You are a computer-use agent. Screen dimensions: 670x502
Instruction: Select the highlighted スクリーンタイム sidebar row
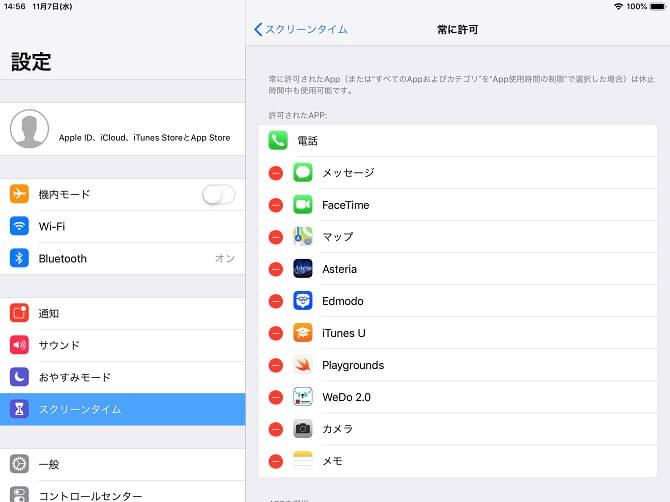click(123, 410)
